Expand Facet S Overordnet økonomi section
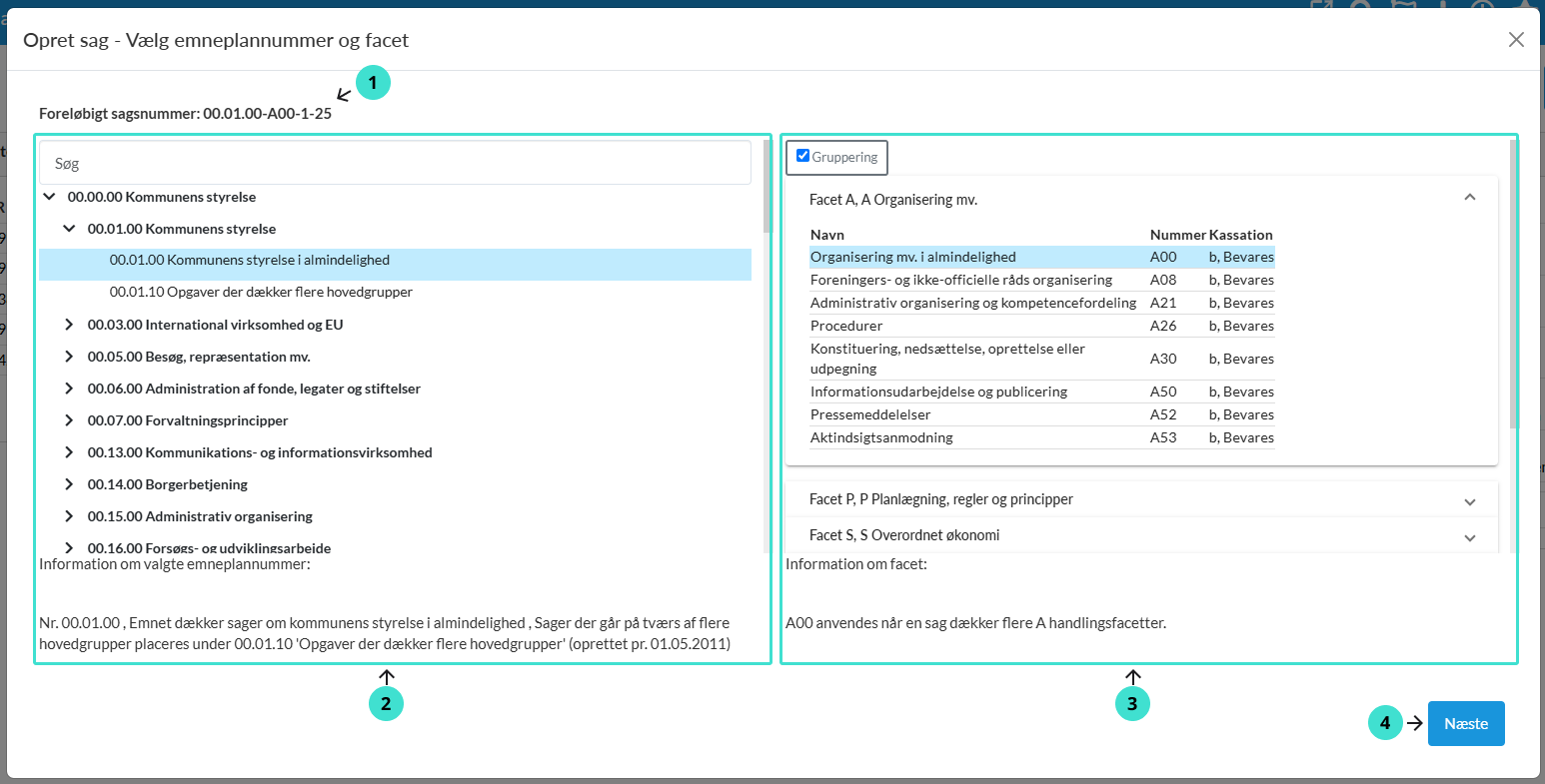 1469,536
